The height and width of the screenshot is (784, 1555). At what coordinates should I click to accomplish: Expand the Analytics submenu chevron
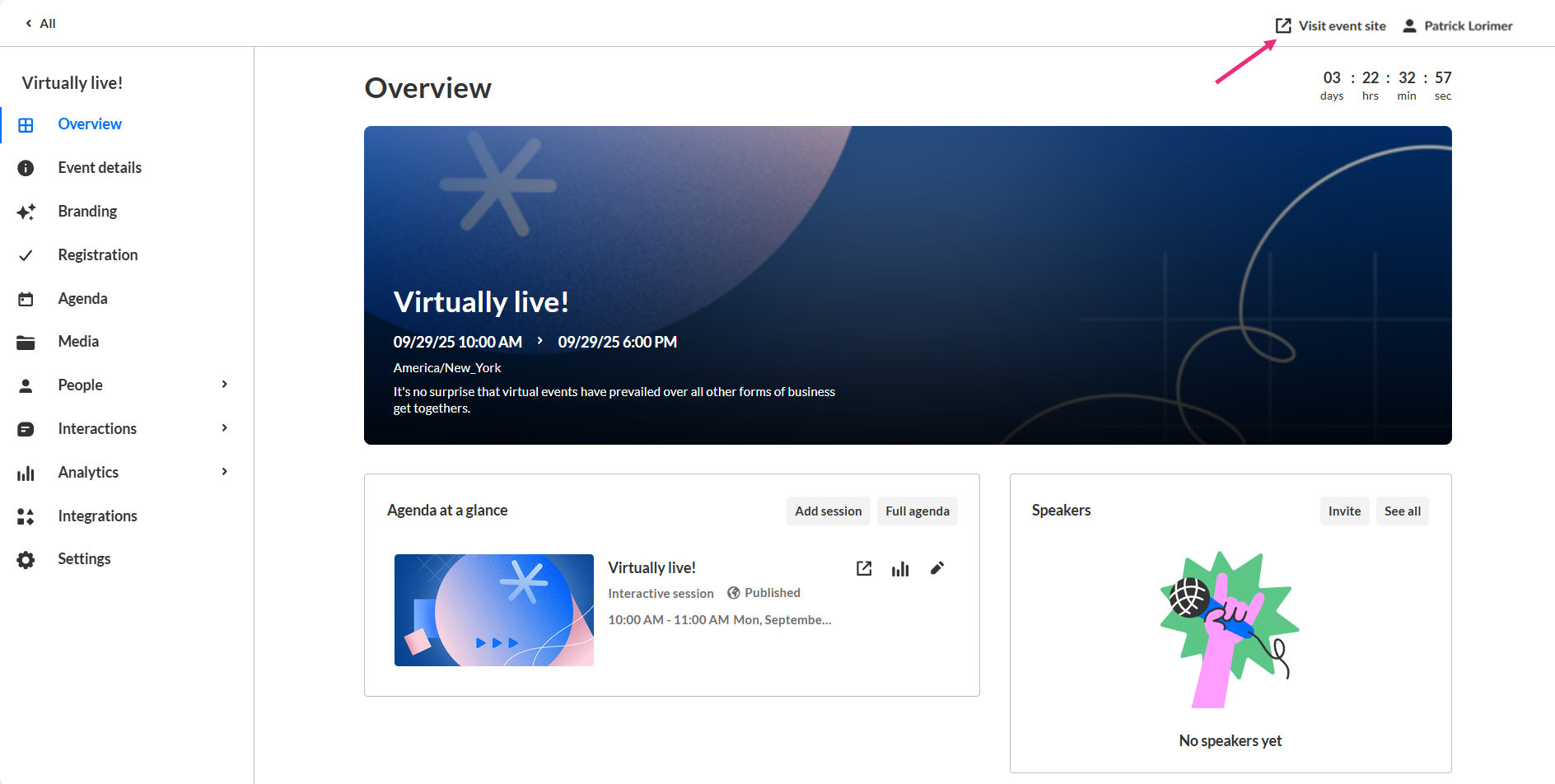[225, 472]
